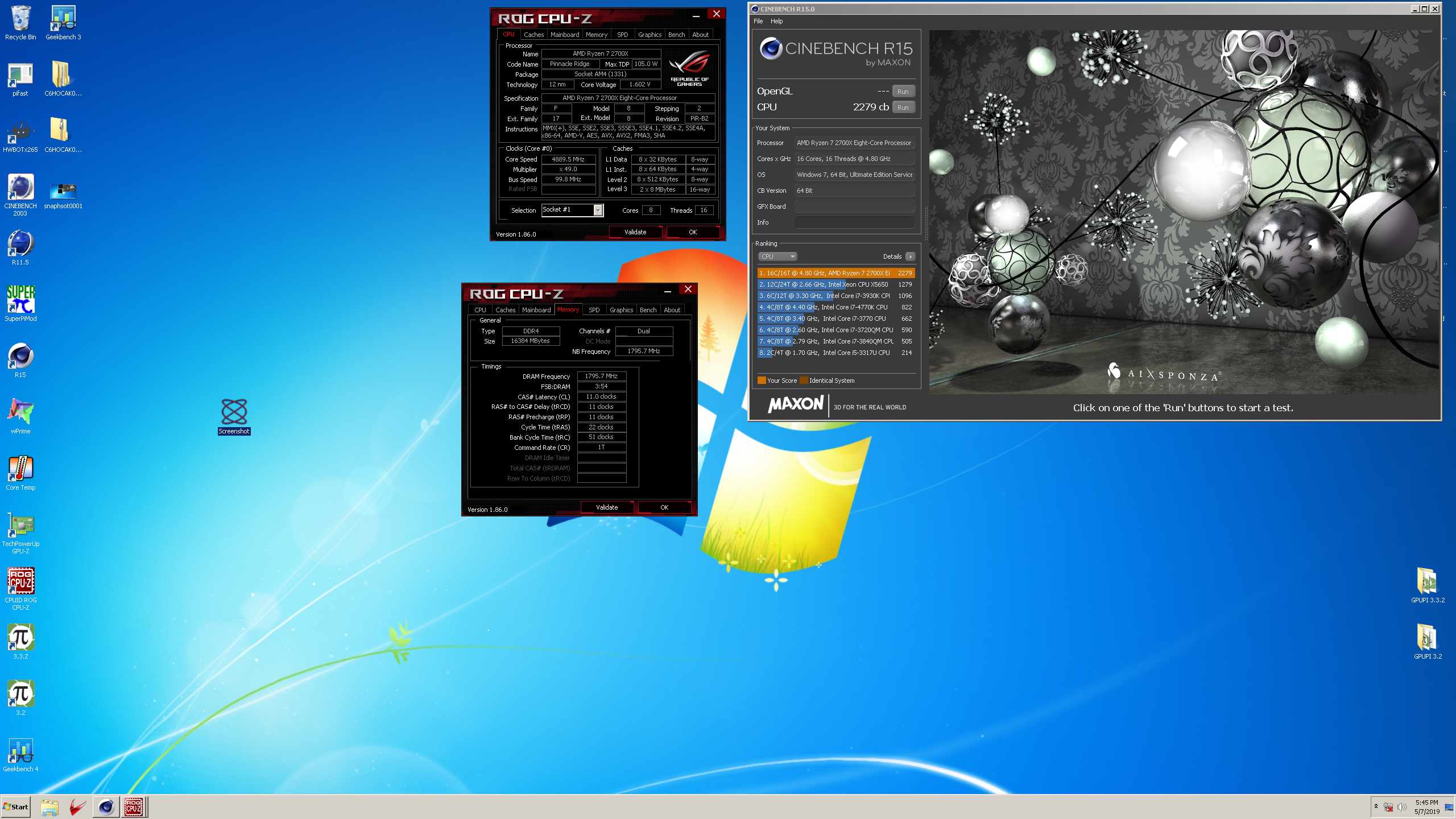
Task: Click the Cinebench rendered scene preview
Action: [x=1184, y=212]
